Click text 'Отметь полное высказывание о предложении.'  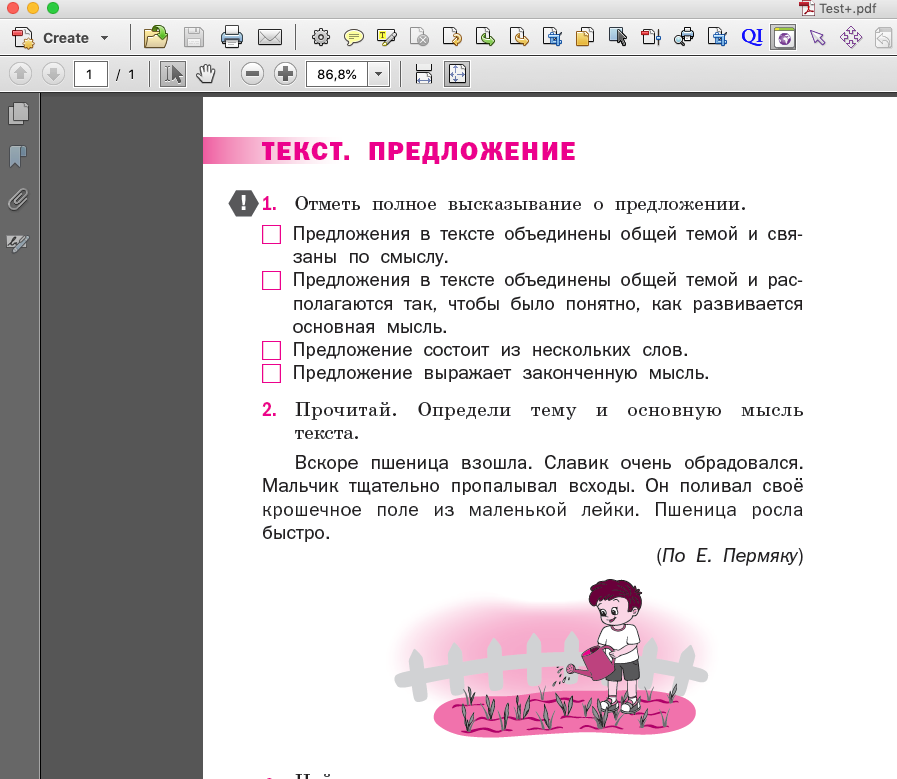pos(520,204)
